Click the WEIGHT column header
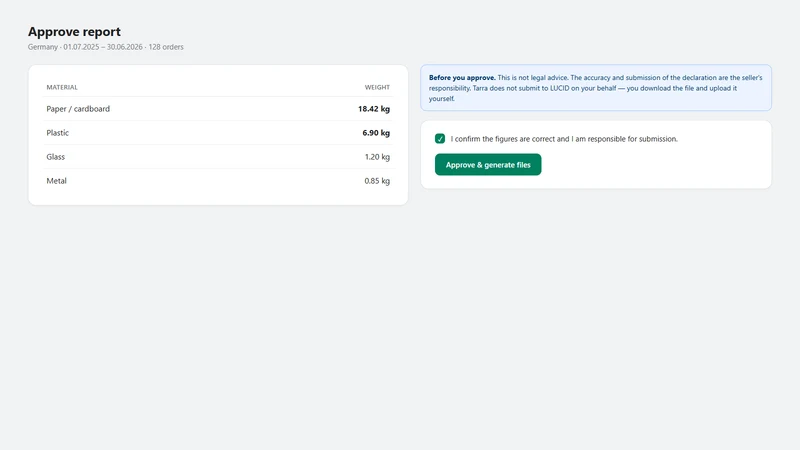This screenshot has height=450, width=800. [x=377, y=87]
